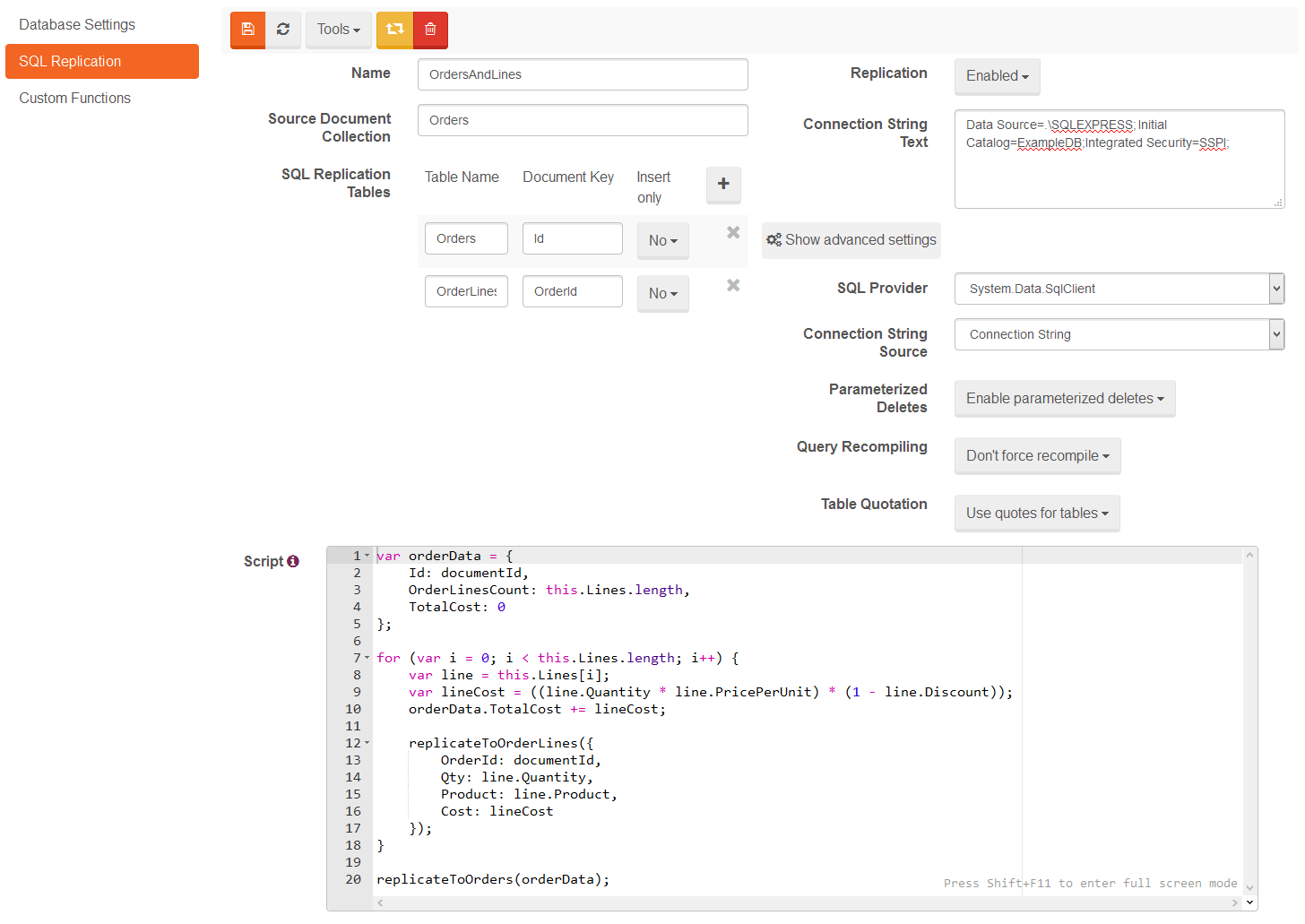Image resolution: width=1305 pixels, height=924 pixels.
Task: Click Show advanced settings
Action: 851,240
